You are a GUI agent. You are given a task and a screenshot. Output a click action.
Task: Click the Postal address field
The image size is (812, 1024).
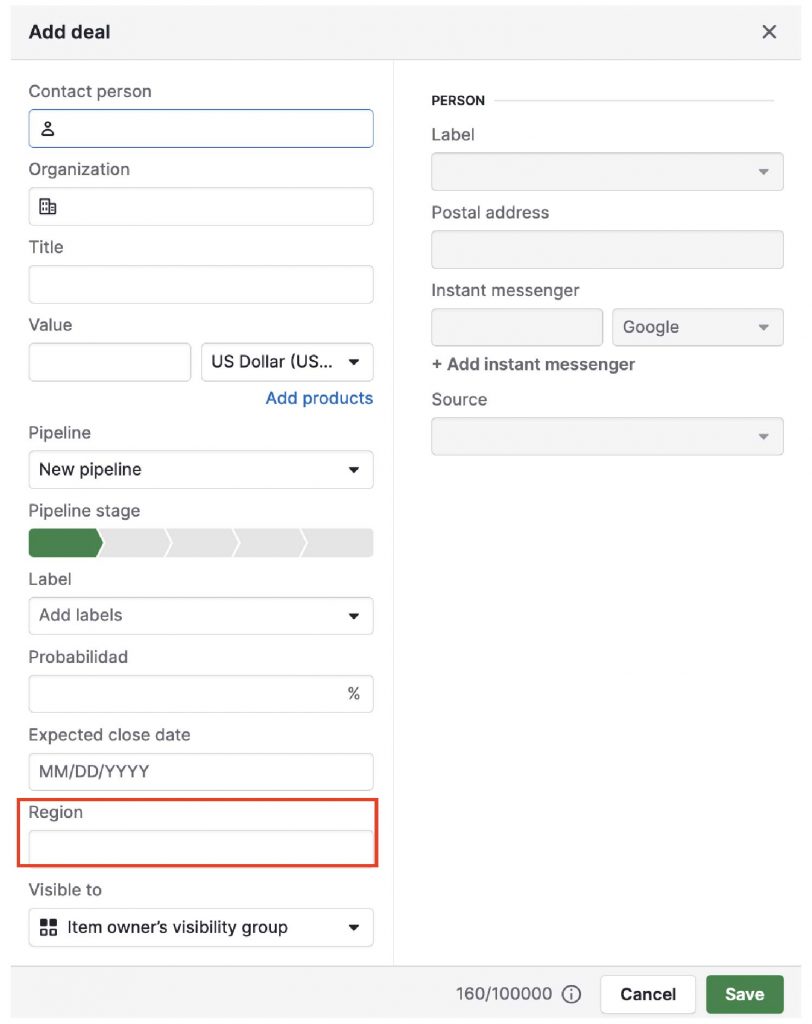[607, 249]
